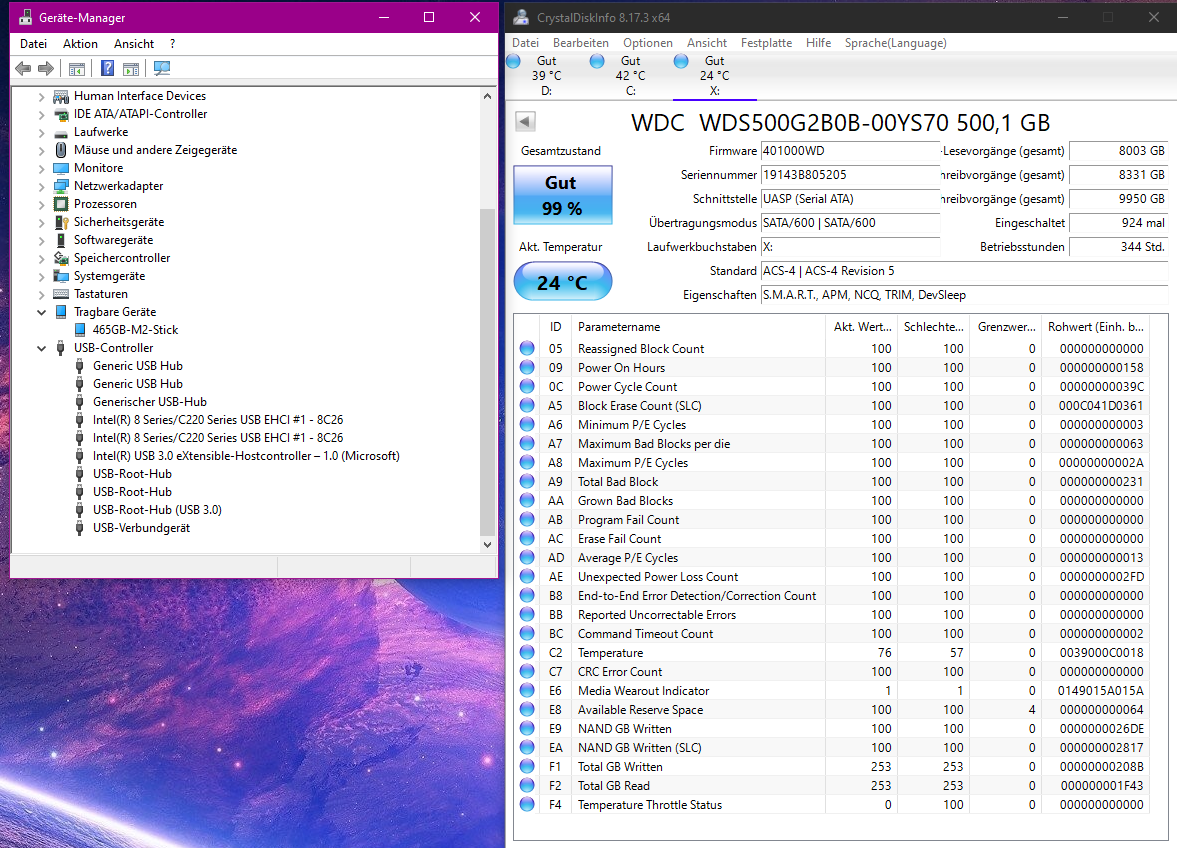Collapse the Tragbare Geräte node

pos(41,312)
